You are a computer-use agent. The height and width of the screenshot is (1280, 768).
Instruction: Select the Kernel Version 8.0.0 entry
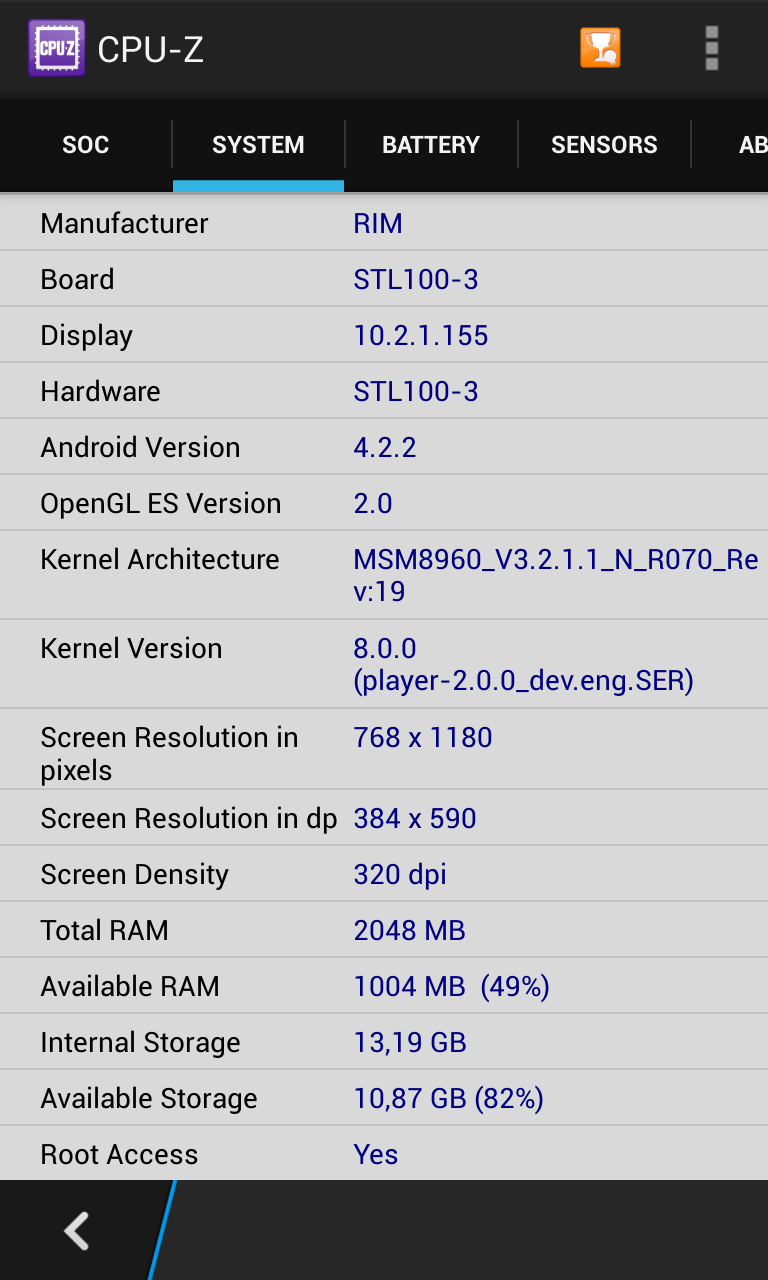[x=384, y=664]
